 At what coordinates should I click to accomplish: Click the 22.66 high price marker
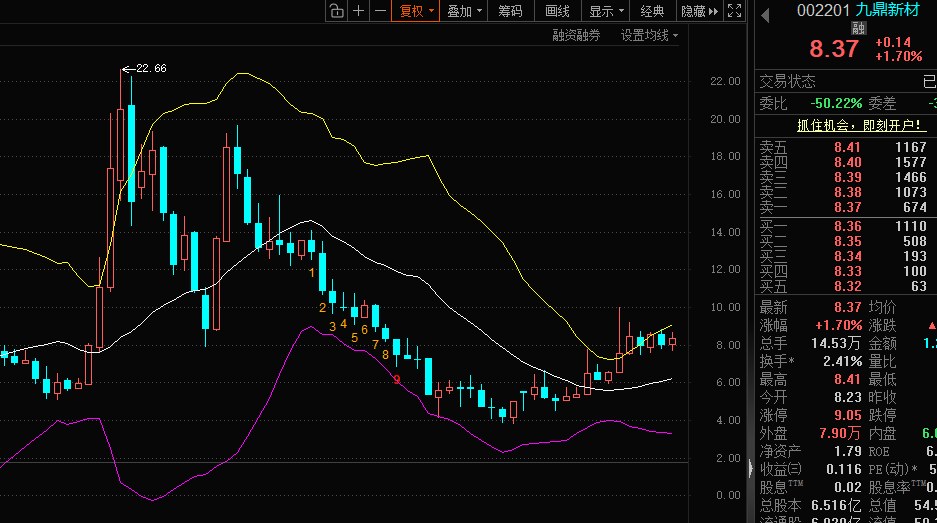coord(151,68)
